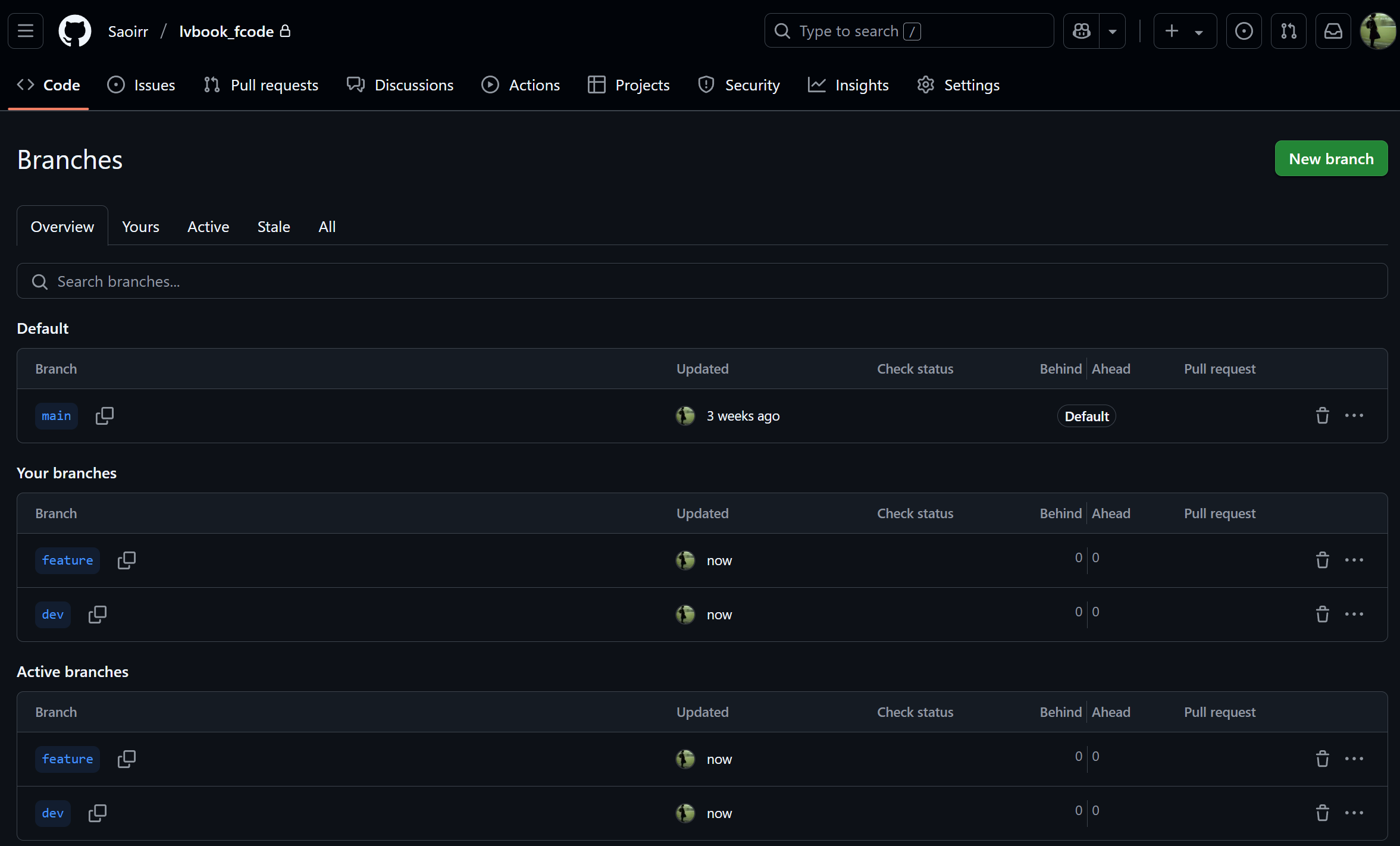Switch to the Stale branches tab

pos(274,227)
